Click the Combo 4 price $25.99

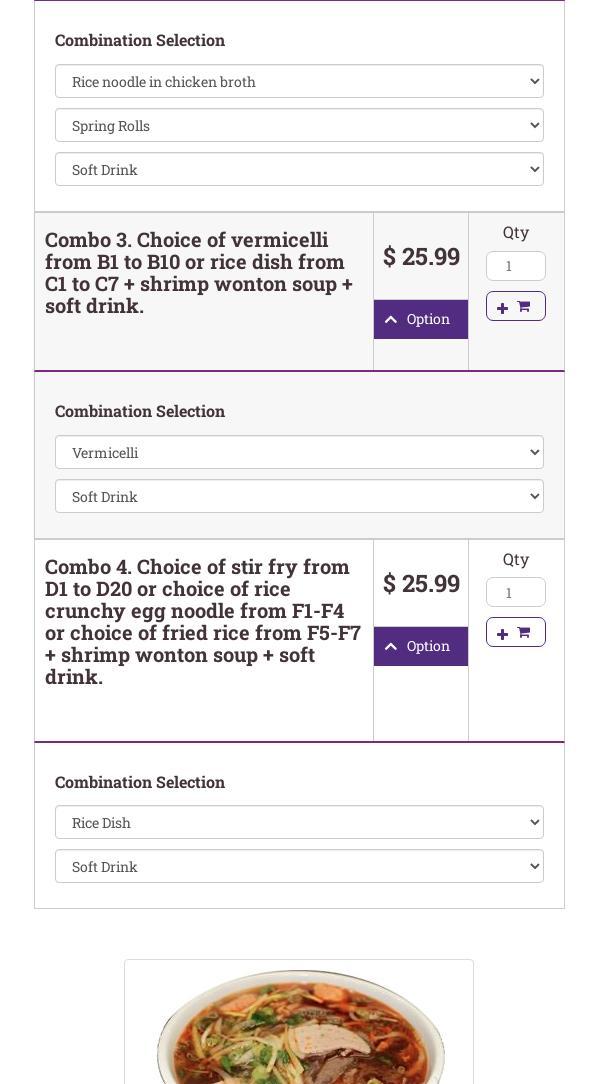[421, 584]
